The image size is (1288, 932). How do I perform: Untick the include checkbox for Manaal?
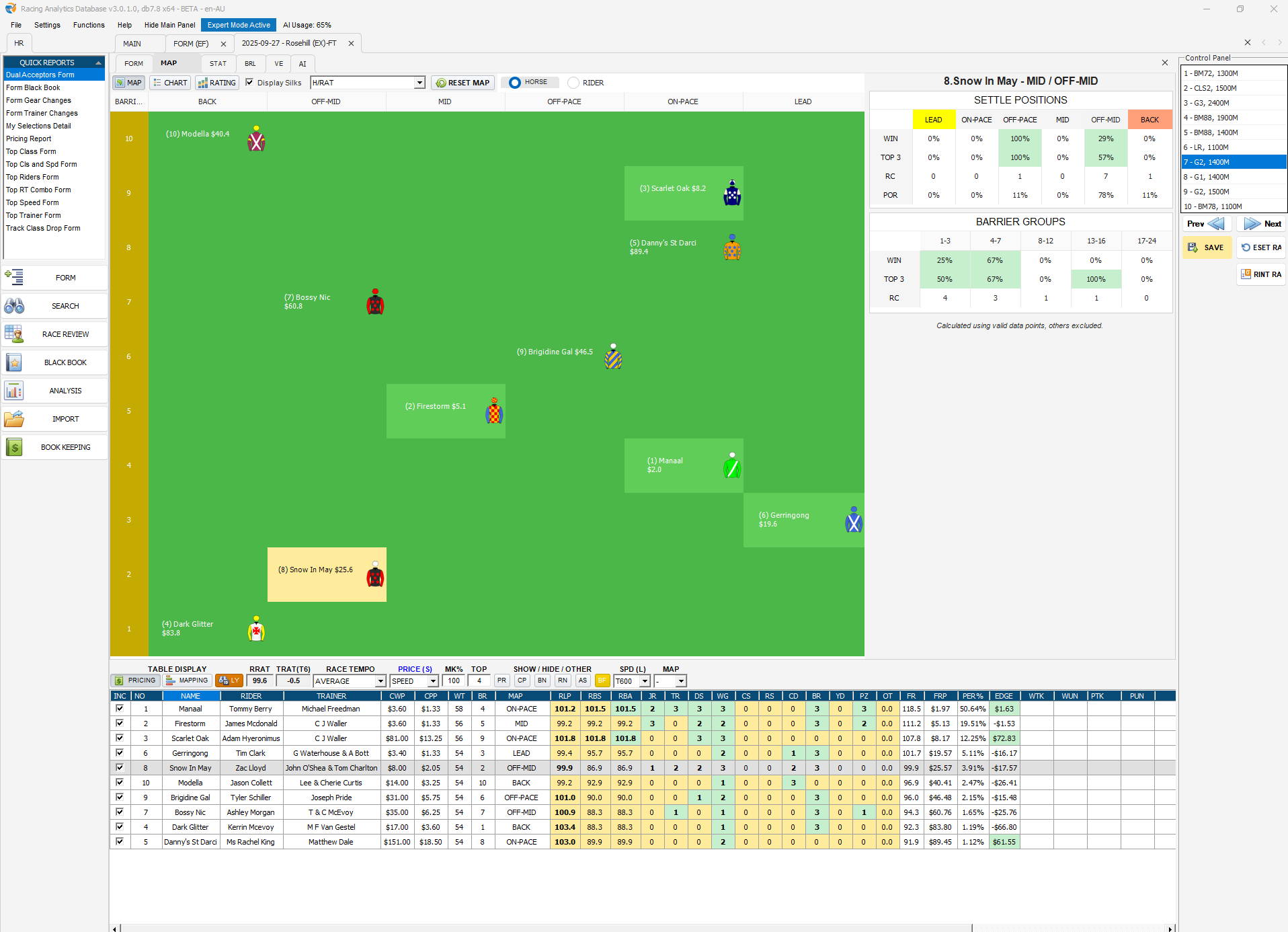(120, 709)
